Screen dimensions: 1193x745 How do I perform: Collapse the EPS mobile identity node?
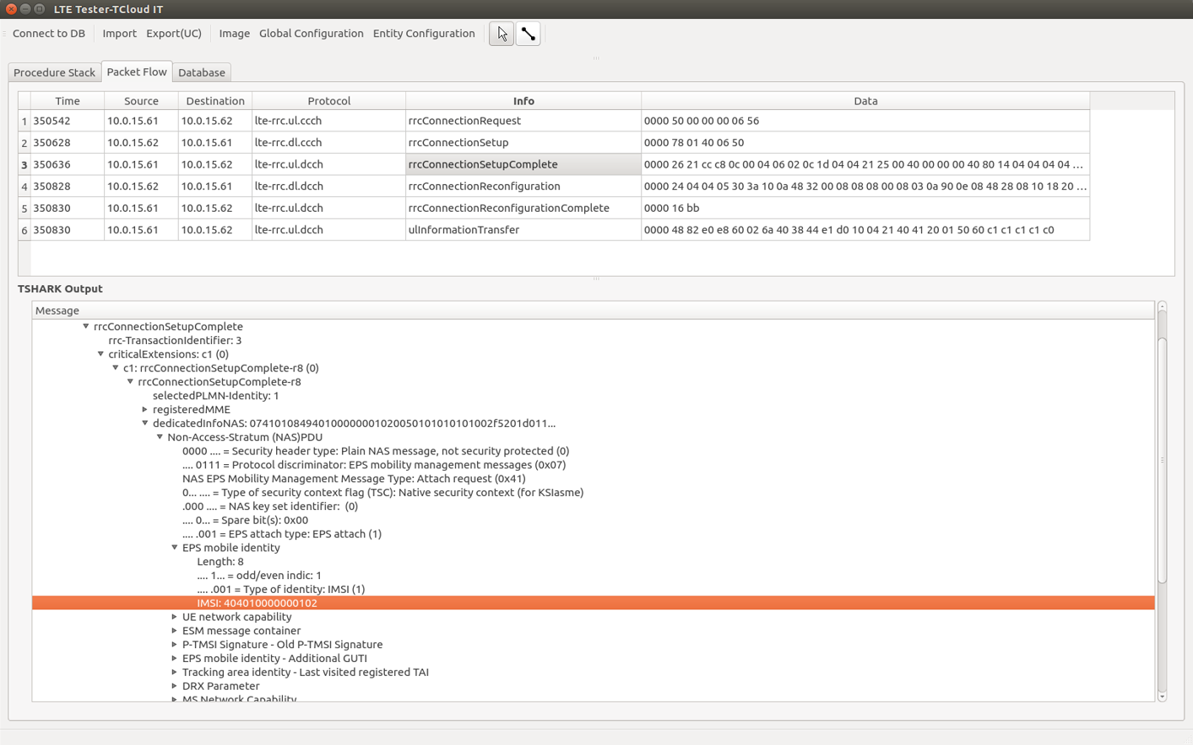[x=175, y=548]
